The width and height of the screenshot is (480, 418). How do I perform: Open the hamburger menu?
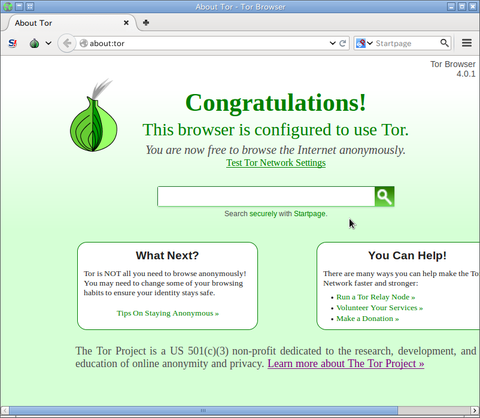click(467, 43)
